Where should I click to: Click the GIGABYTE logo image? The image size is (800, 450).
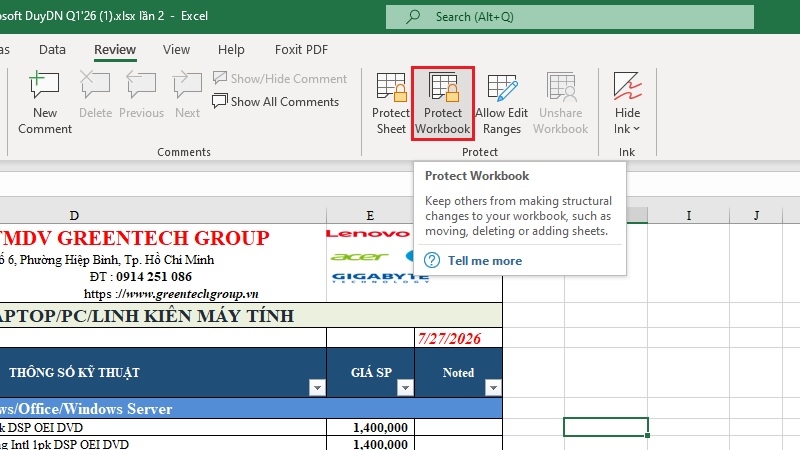tap(380, 278)
